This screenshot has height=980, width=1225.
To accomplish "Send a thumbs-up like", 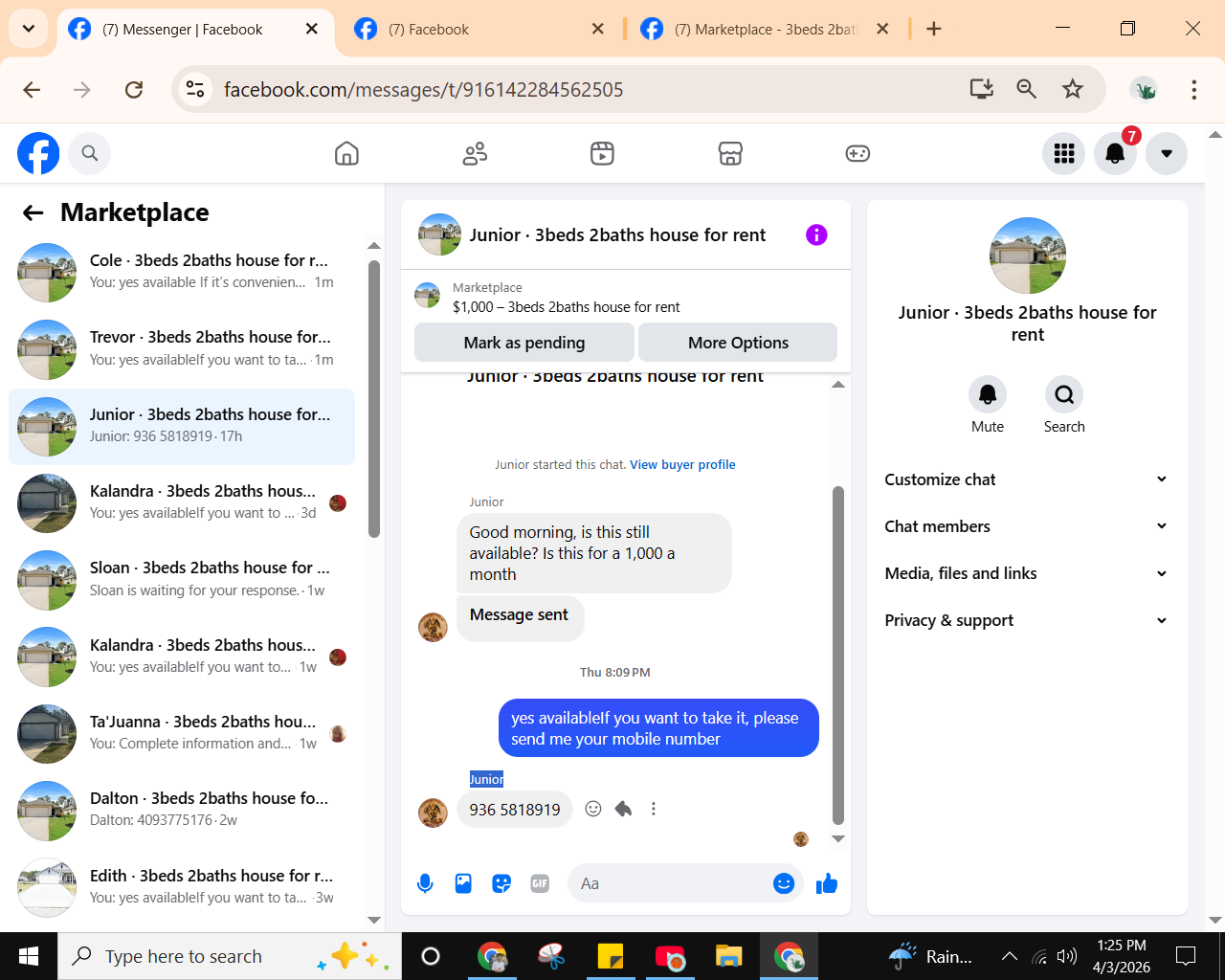I will coord(827,883).
